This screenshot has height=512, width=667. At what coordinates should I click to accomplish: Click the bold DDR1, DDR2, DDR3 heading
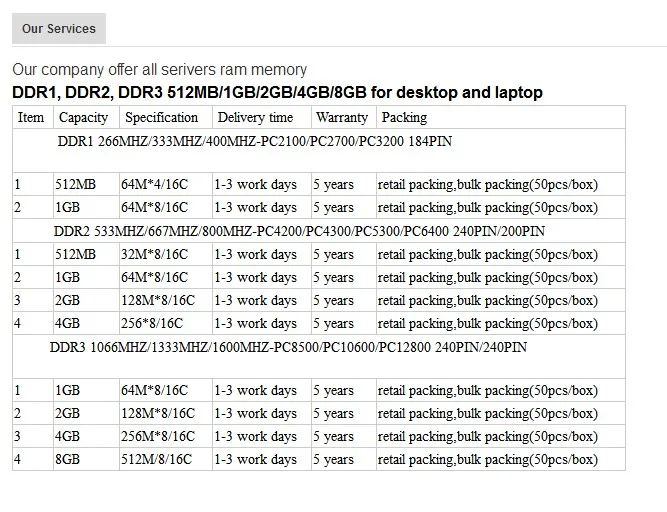tap(277, 93)
